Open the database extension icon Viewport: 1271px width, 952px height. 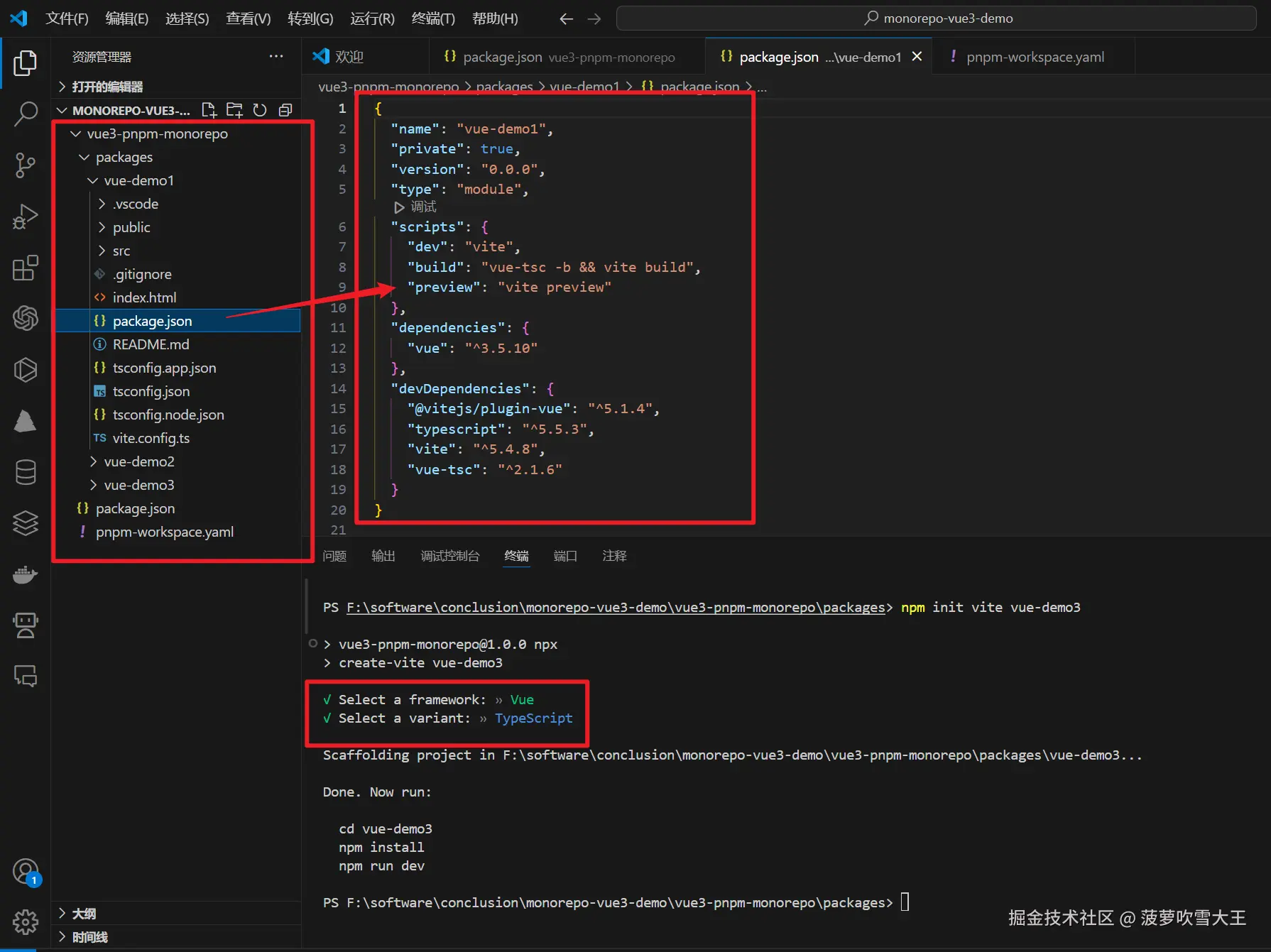point(26,472)
